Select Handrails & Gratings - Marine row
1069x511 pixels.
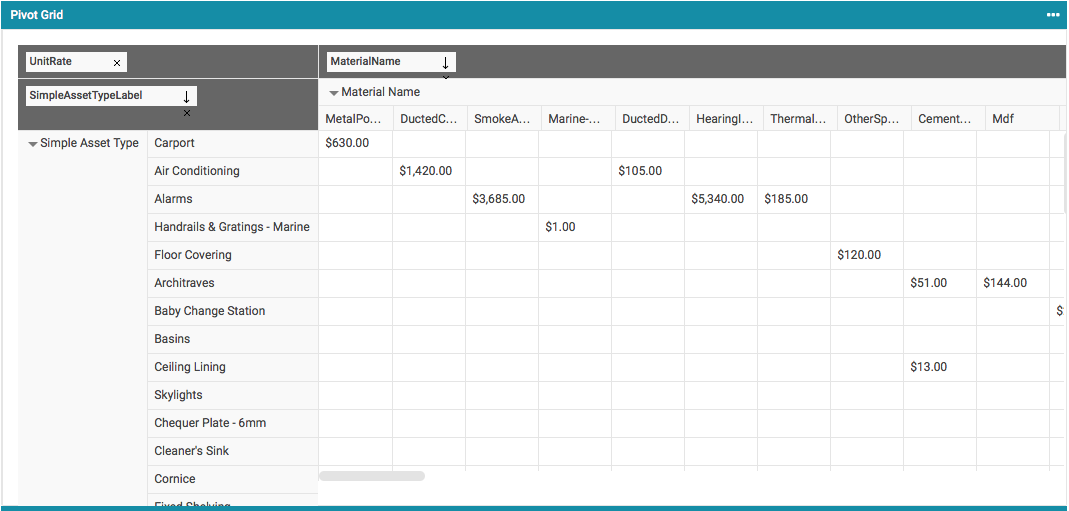pyautogui.click(x=232, y=227)
